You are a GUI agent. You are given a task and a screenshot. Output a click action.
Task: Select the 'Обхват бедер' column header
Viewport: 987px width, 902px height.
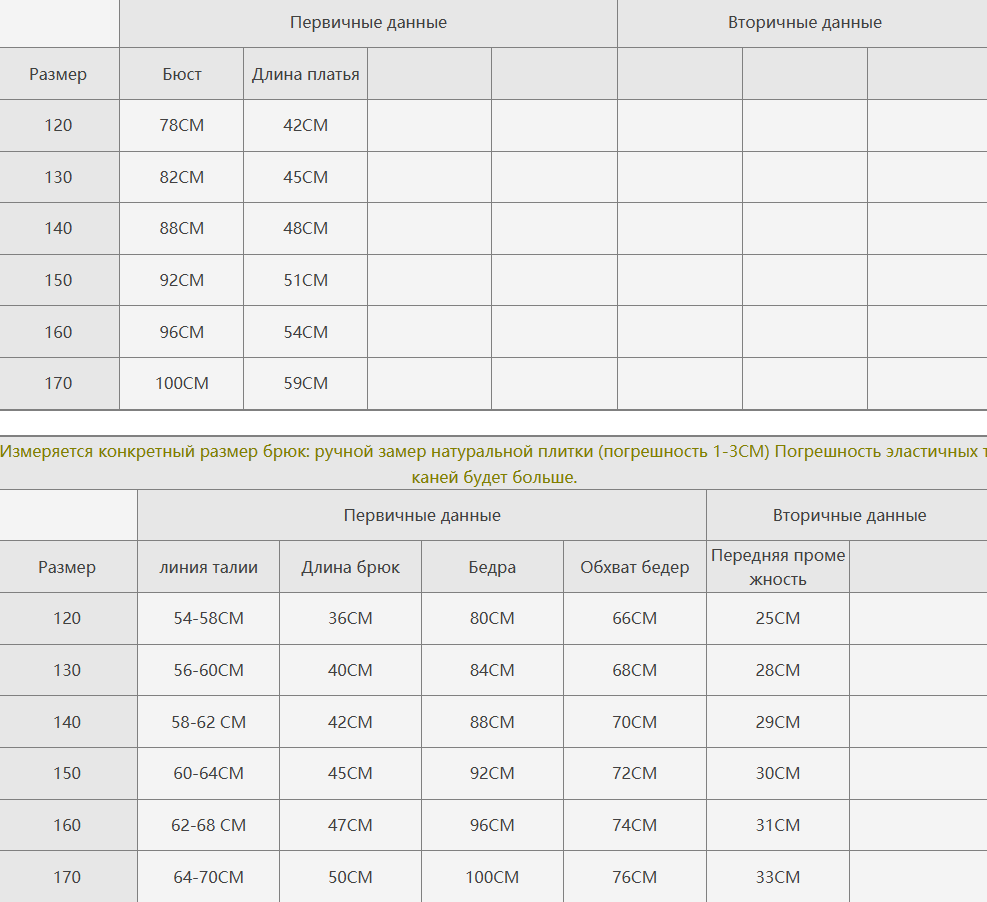[634, 567]
